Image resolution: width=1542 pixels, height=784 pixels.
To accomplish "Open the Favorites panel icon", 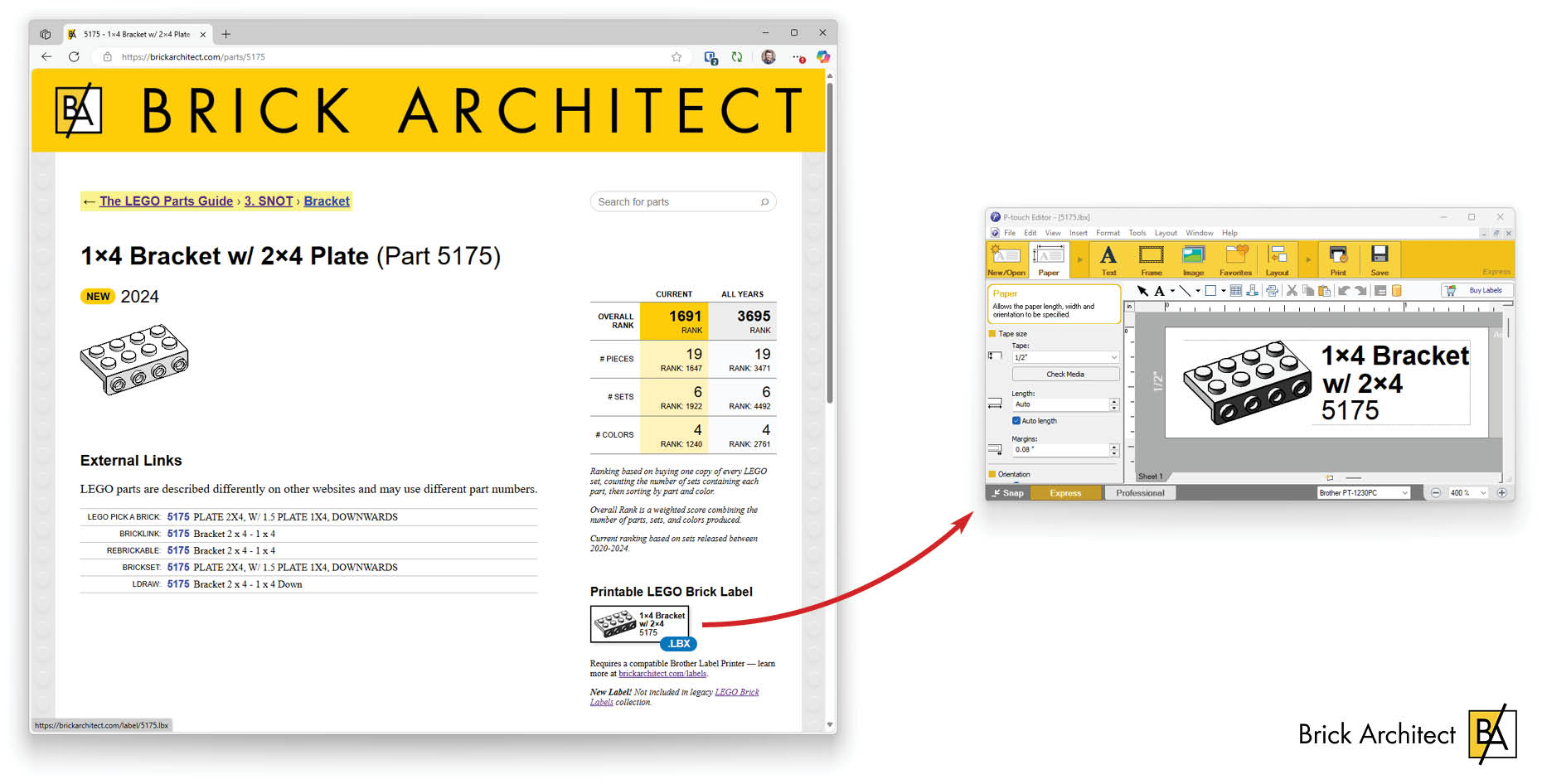I will click(x=1237, y=259).
